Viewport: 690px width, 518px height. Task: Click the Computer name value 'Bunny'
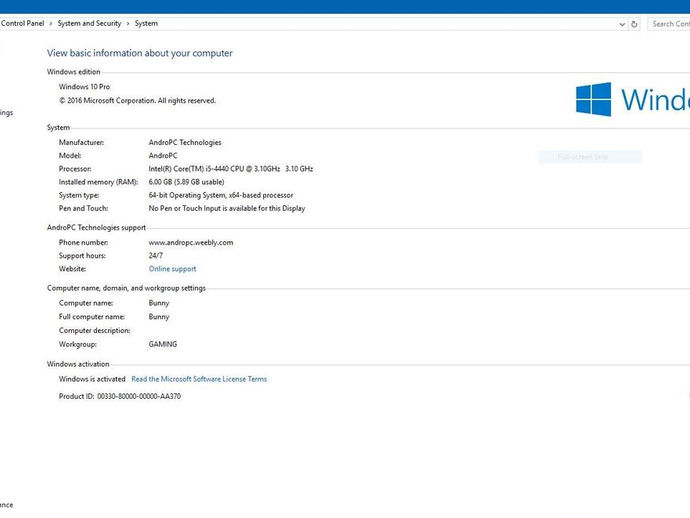click(x=159, y=303)
